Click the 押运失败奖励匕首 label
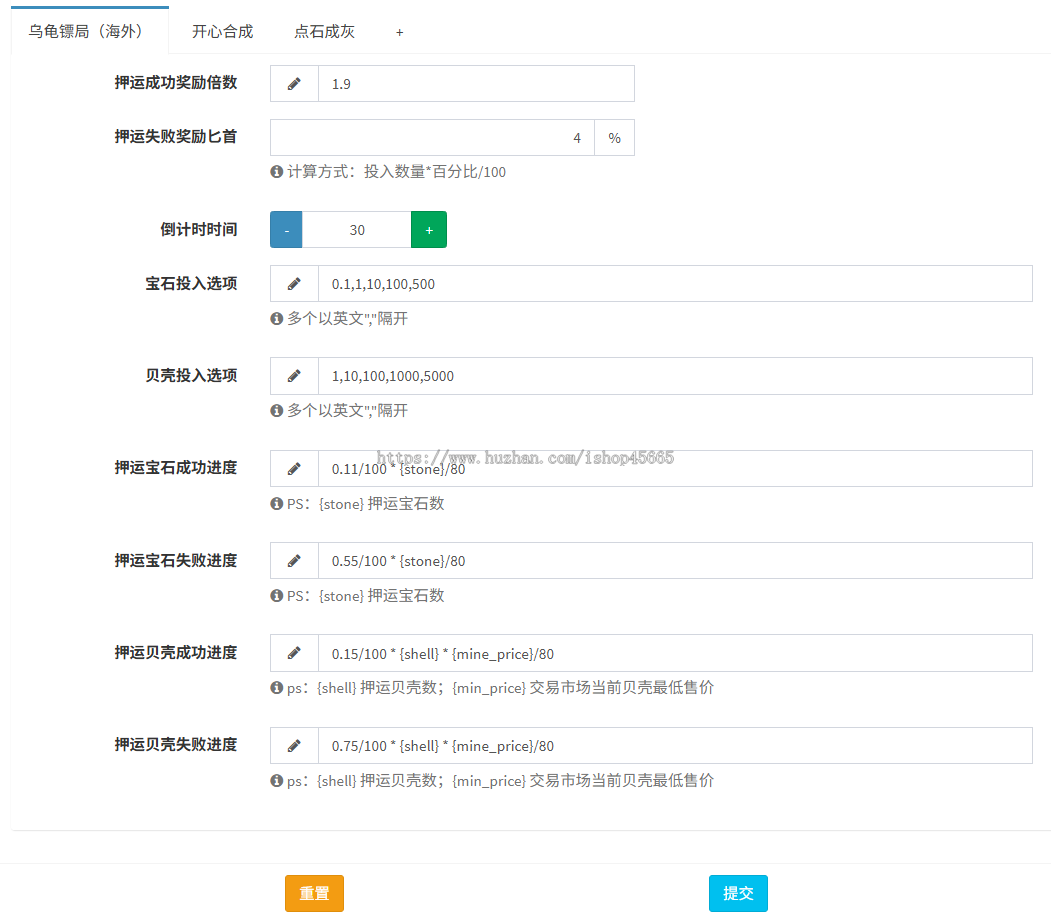The height and width of the screenshot is (914, 1051). coord(176,137)
